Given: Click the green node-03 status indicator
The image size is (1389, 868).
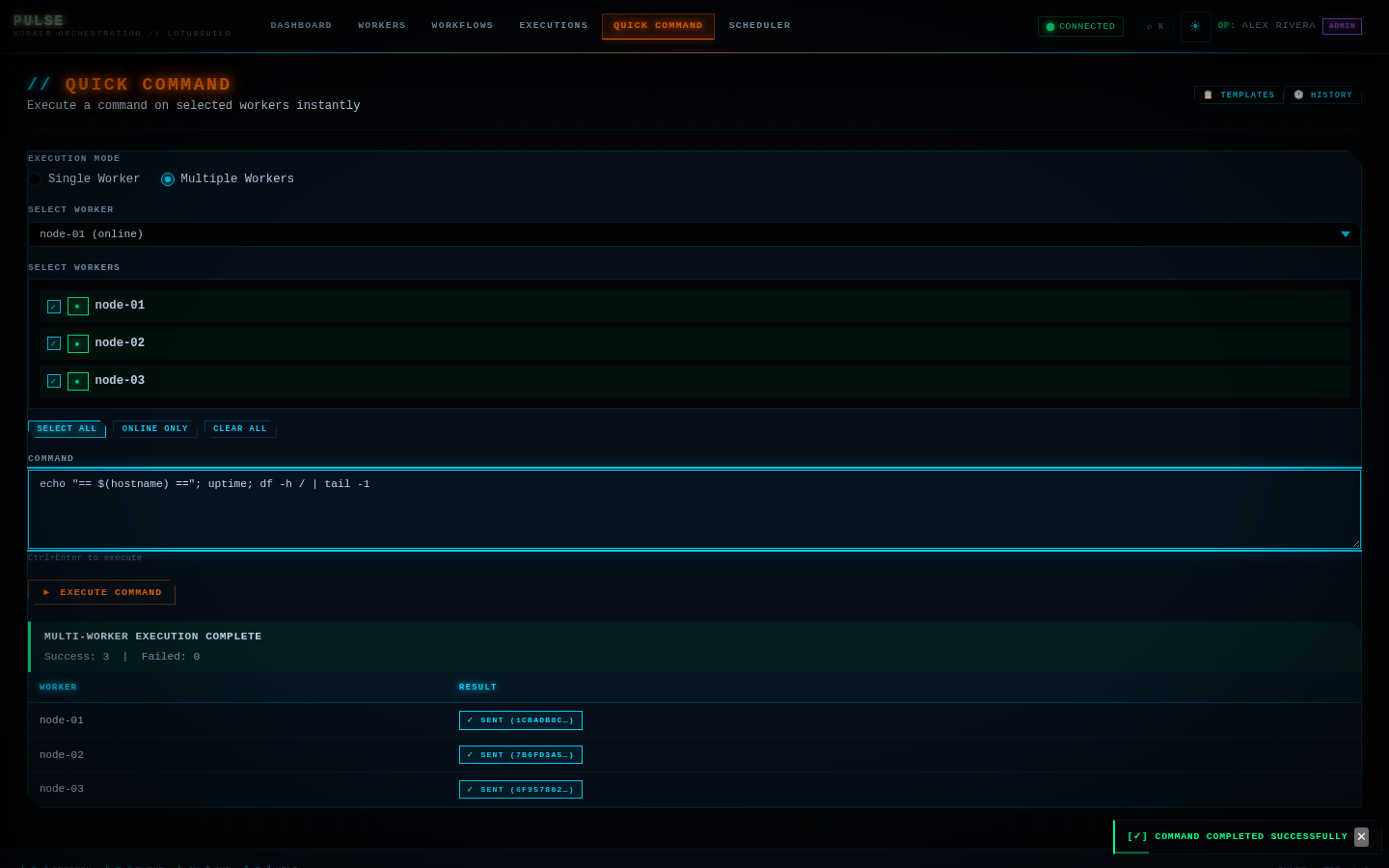Looking at the screenshot, I should 78,381.
